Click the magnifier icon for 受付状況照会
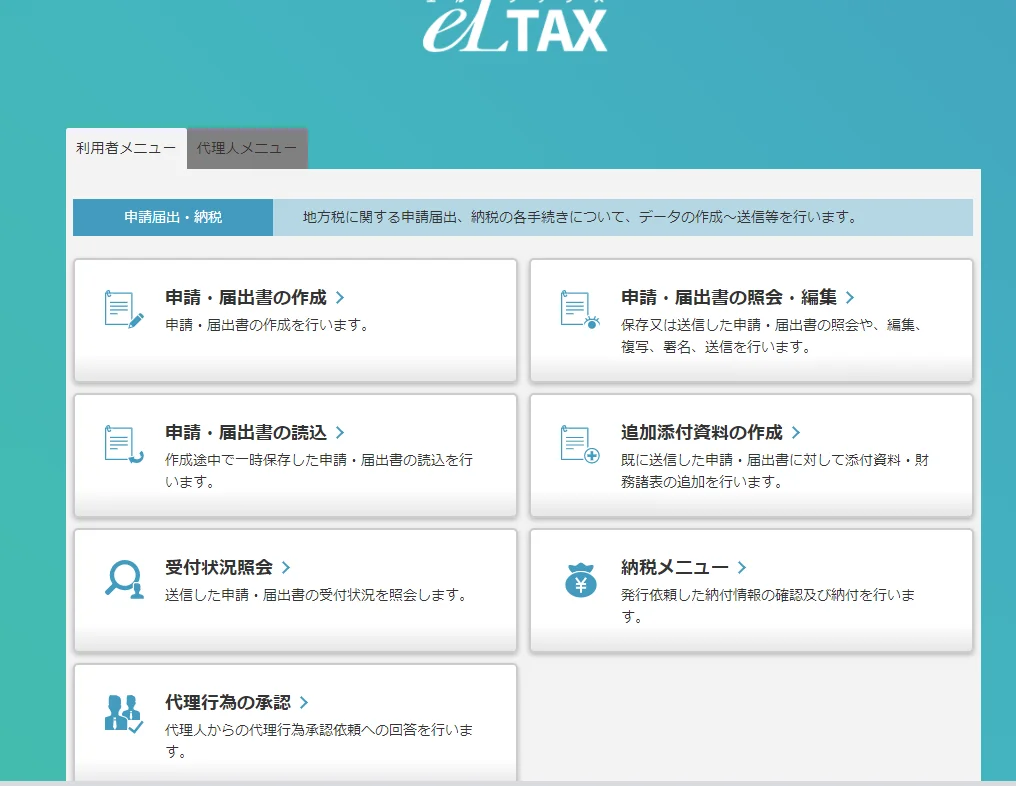This screenshot has width=1016, height=786. (x=124, y=579)
